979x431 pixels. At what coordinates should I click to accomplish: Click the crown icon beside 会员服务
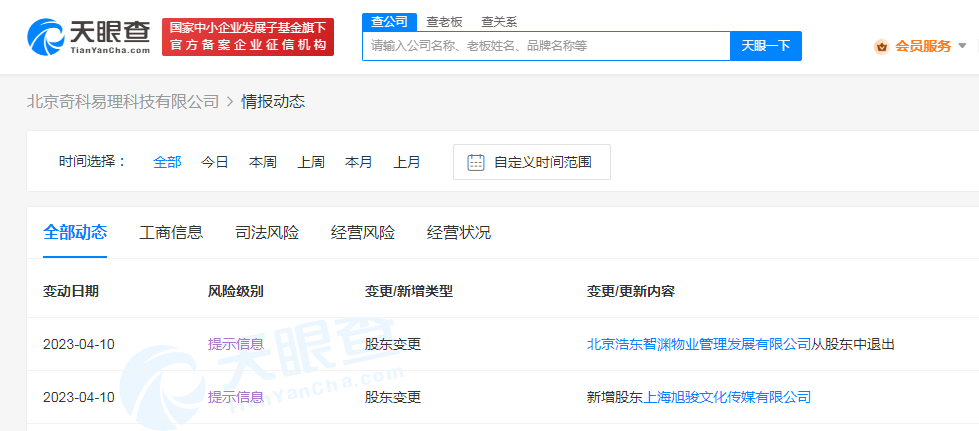882,46
